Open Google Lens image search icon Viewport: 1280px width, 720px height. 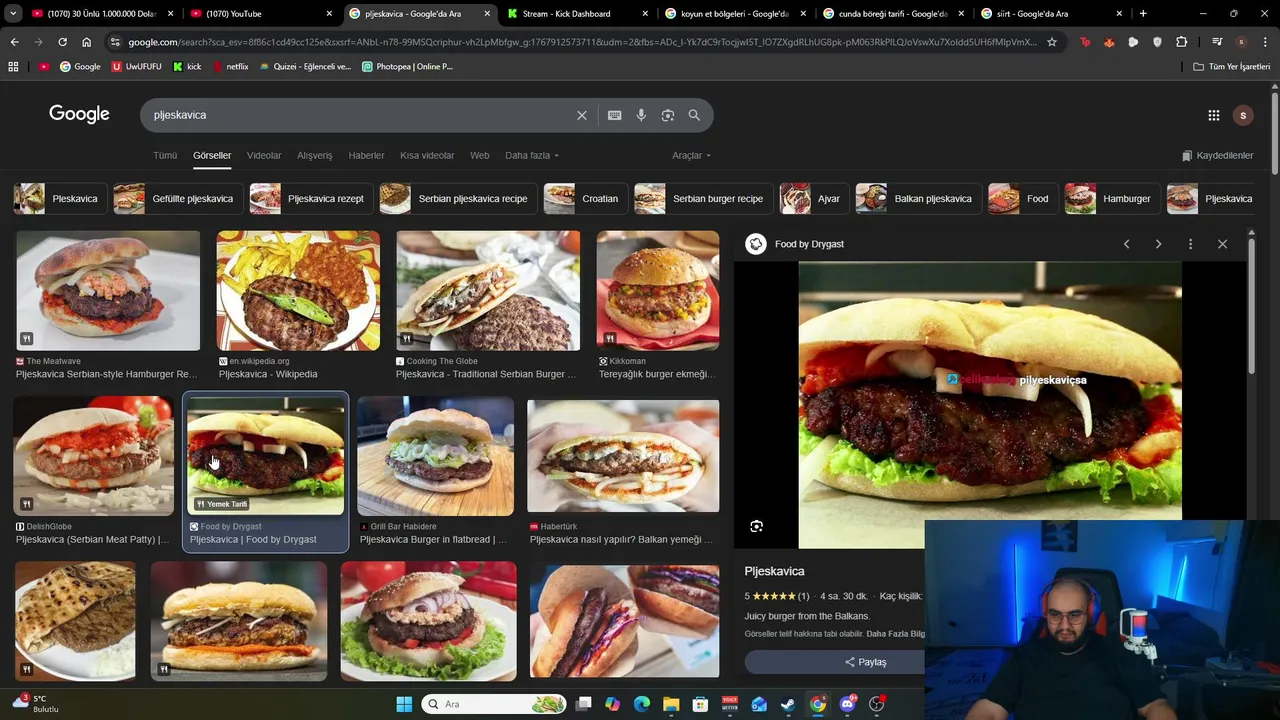tap(668, 115)
